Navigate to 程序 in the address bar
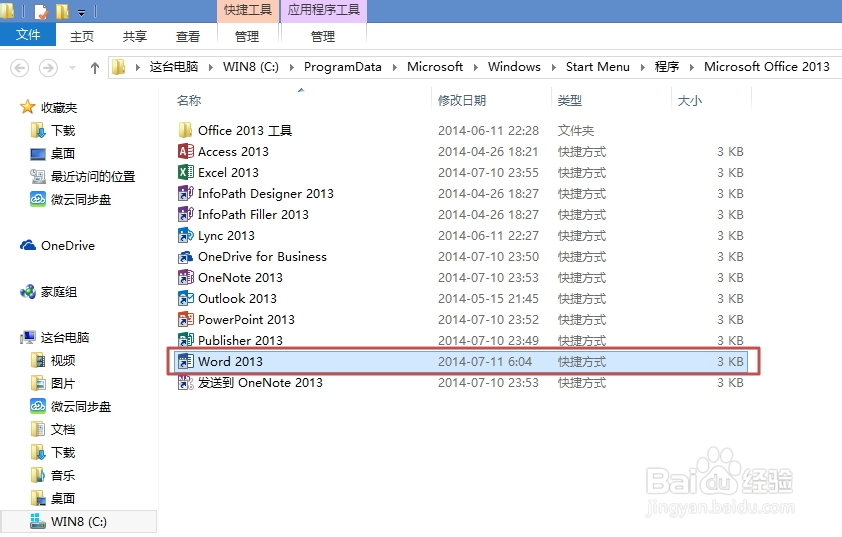 coord(667,67)
